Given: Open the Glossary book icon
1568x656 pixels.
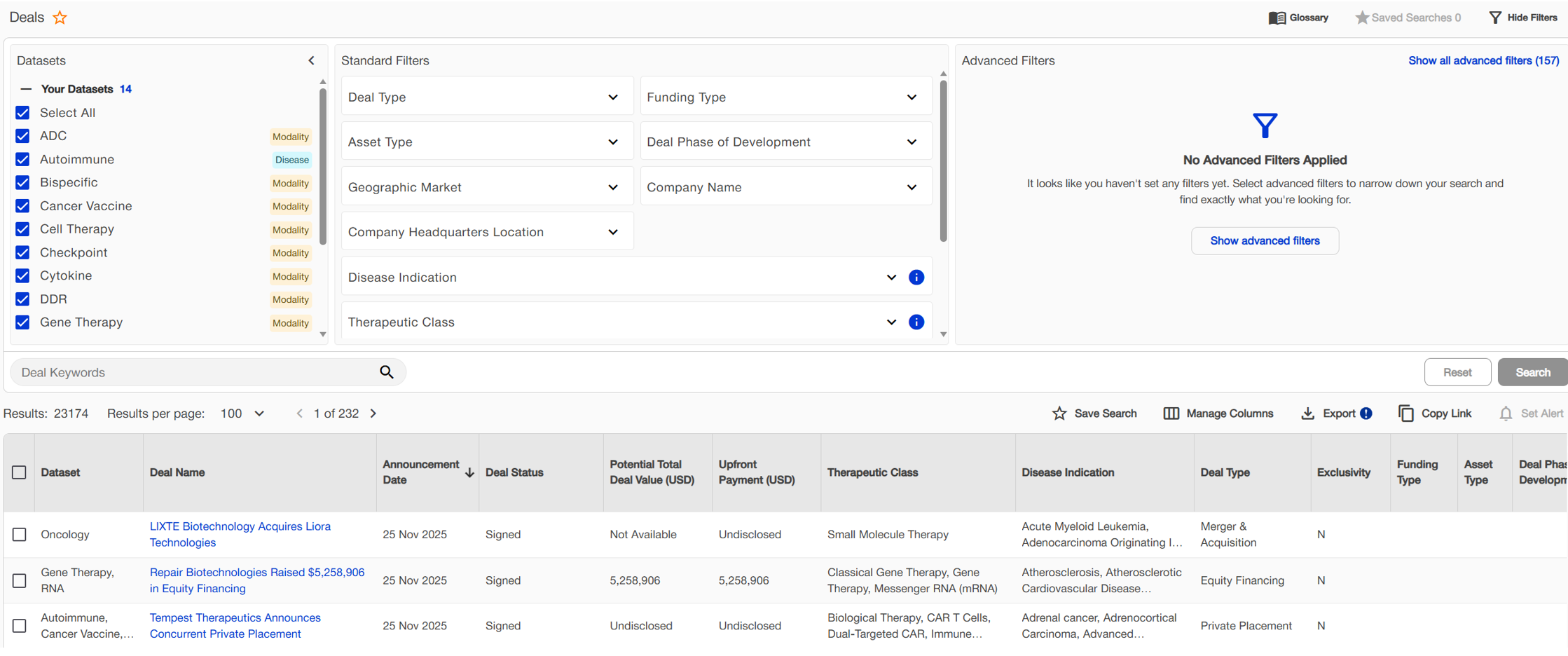Looking at the screenshot, I should [1277, 18].
